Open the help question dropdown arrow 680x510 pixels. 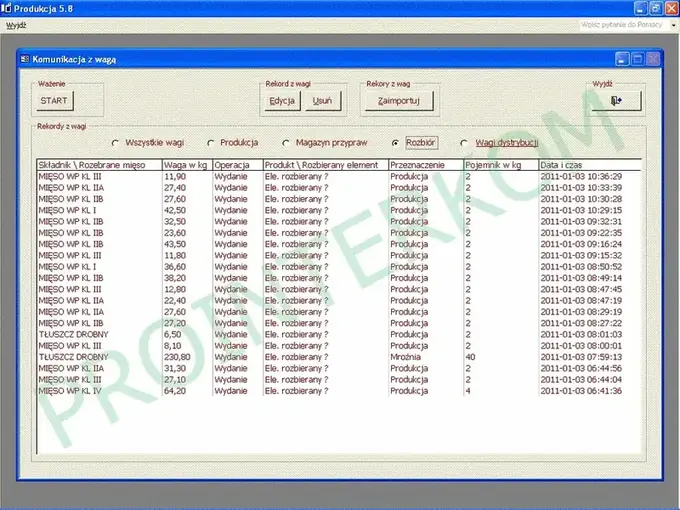pyautogui.click(x=673, y=25)
